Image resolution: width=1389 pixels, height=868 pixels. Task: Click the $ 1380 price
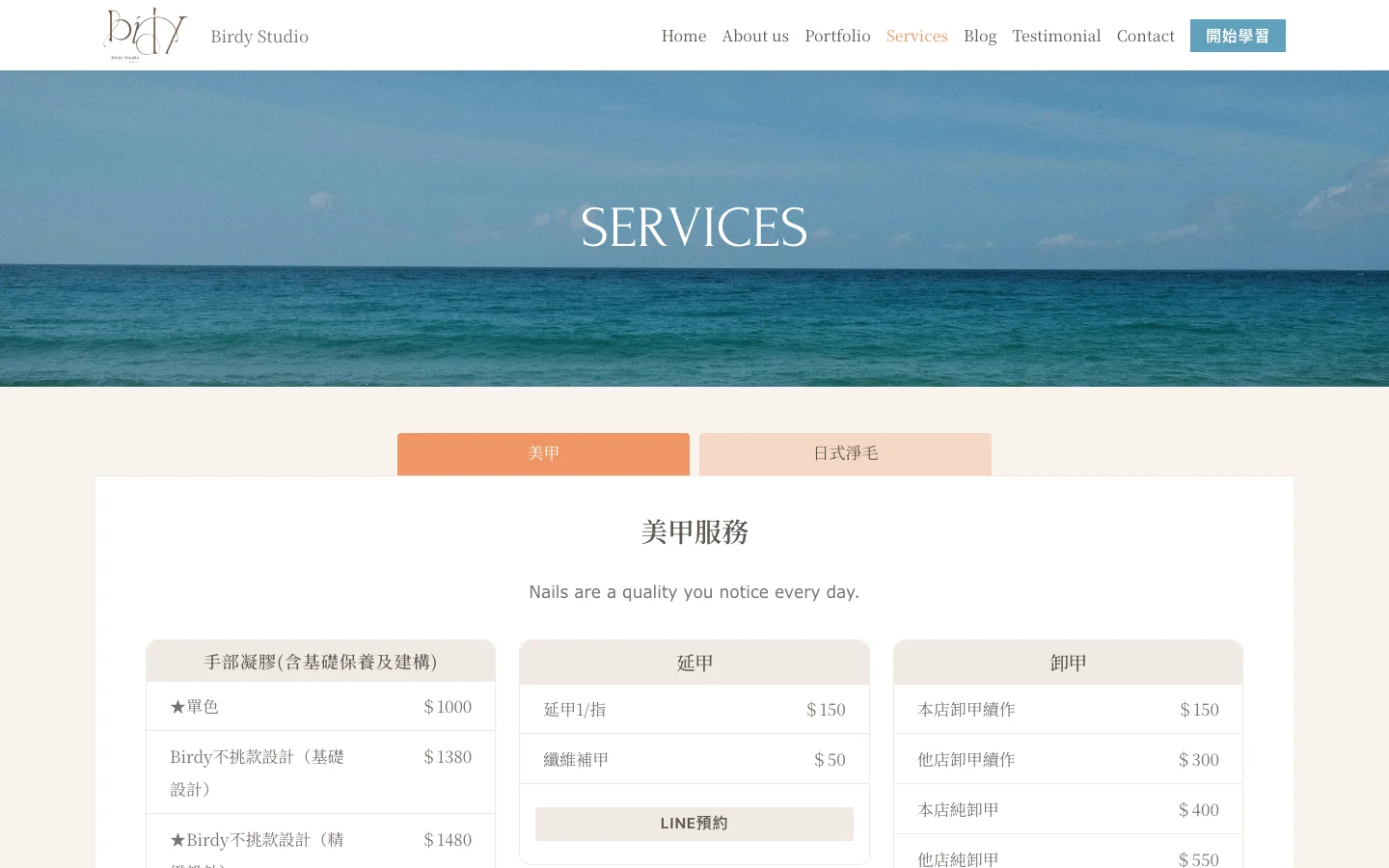click(x=448, y=757)
